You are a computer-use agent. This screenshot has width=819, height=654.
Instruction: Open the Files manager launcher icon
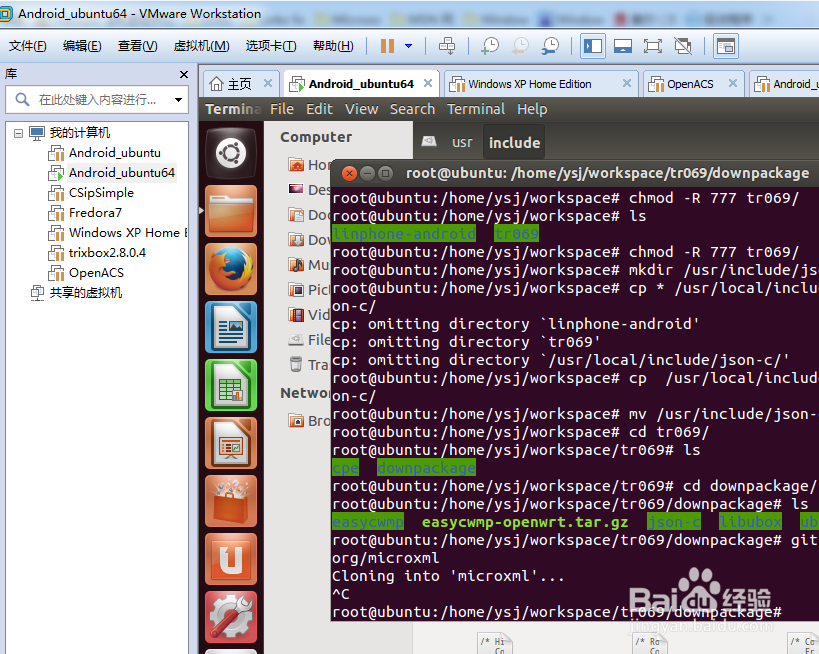[x=231, y=211]
